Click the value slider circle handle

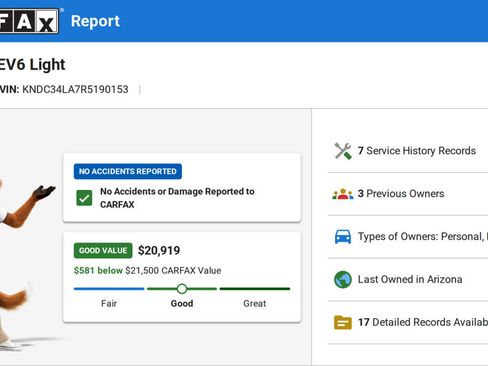coord(182,289)
